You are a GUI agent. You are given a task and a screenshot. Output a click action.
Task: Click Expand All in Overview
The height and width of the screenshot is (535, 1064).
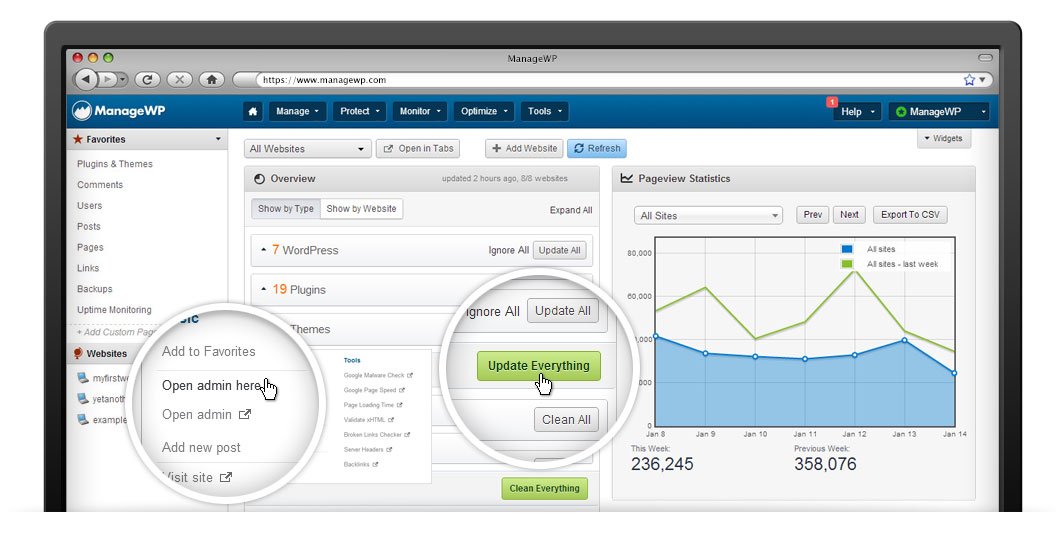point(571,210)
